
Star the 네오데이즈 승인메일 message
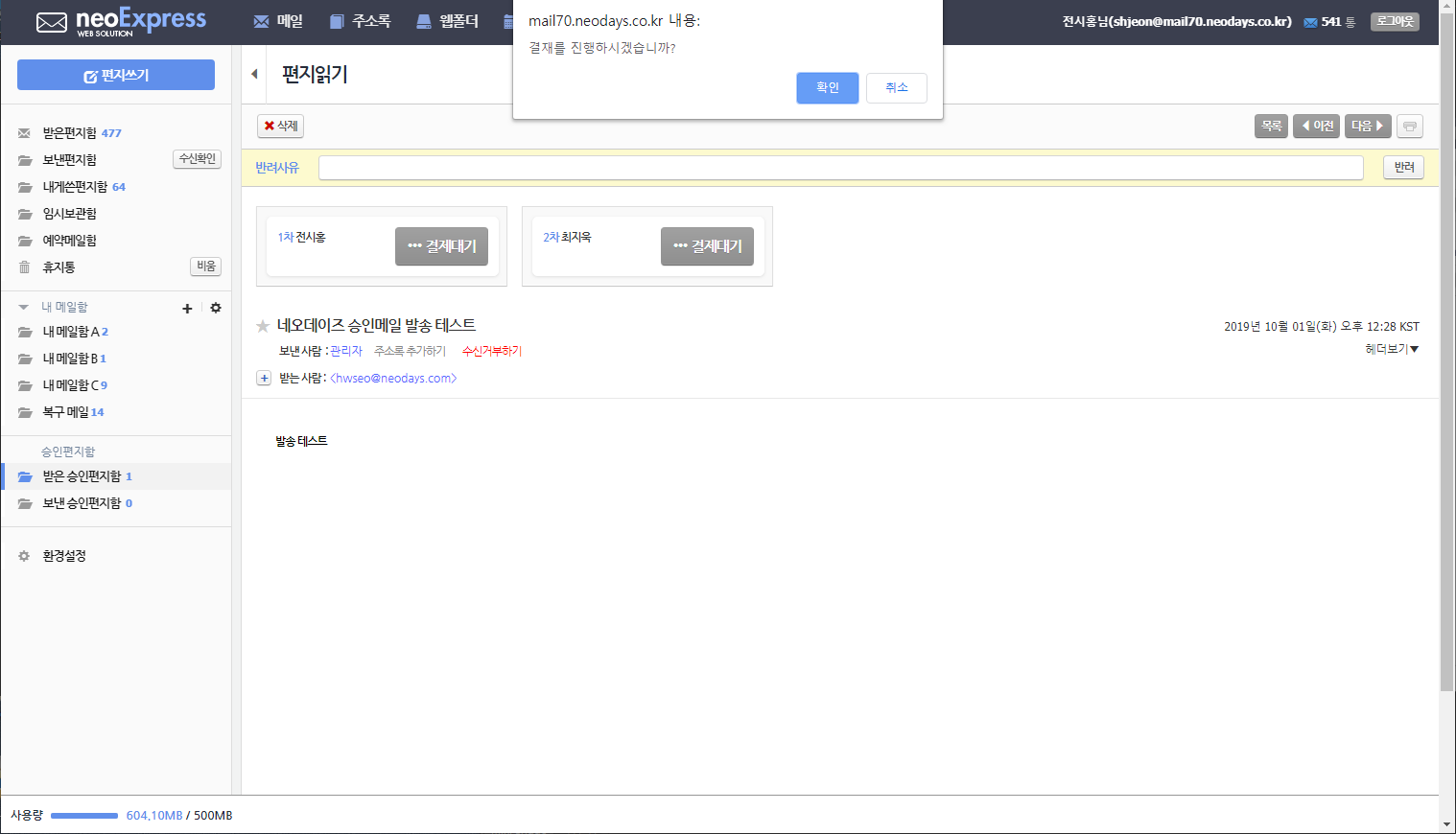pos(263,326)
